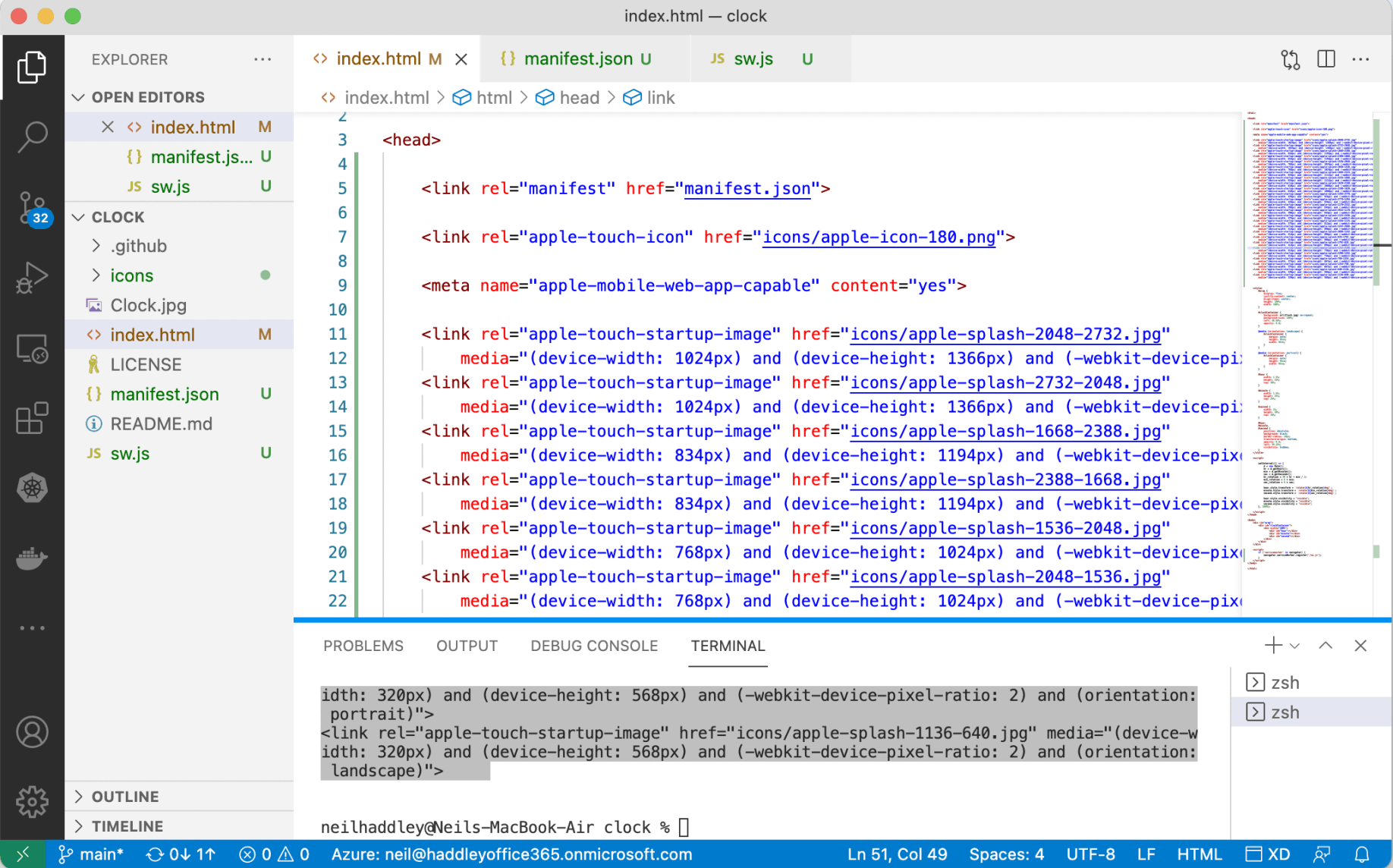Open the Docker view icon

click(x=32, y=558)
